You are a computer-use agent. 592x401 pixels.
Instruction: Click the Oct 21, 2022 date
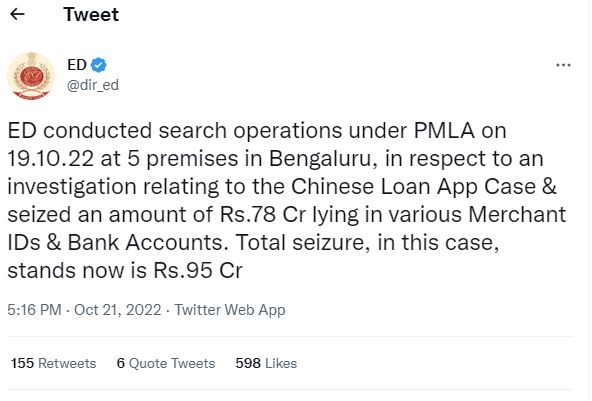click(x=117, y=310)
